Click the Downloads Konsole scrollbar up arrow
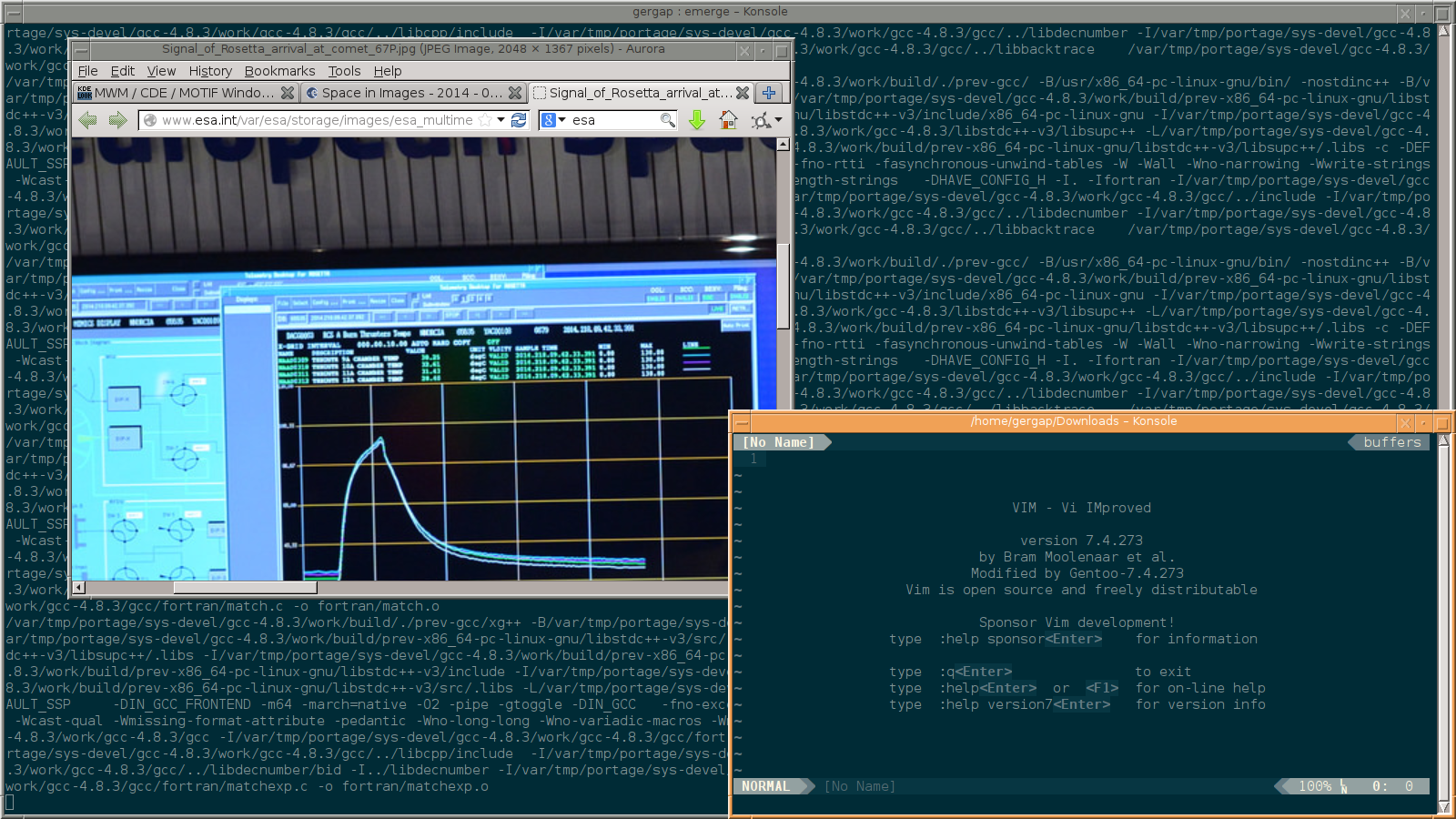The image size is (1456, 819). [1443, 441]
